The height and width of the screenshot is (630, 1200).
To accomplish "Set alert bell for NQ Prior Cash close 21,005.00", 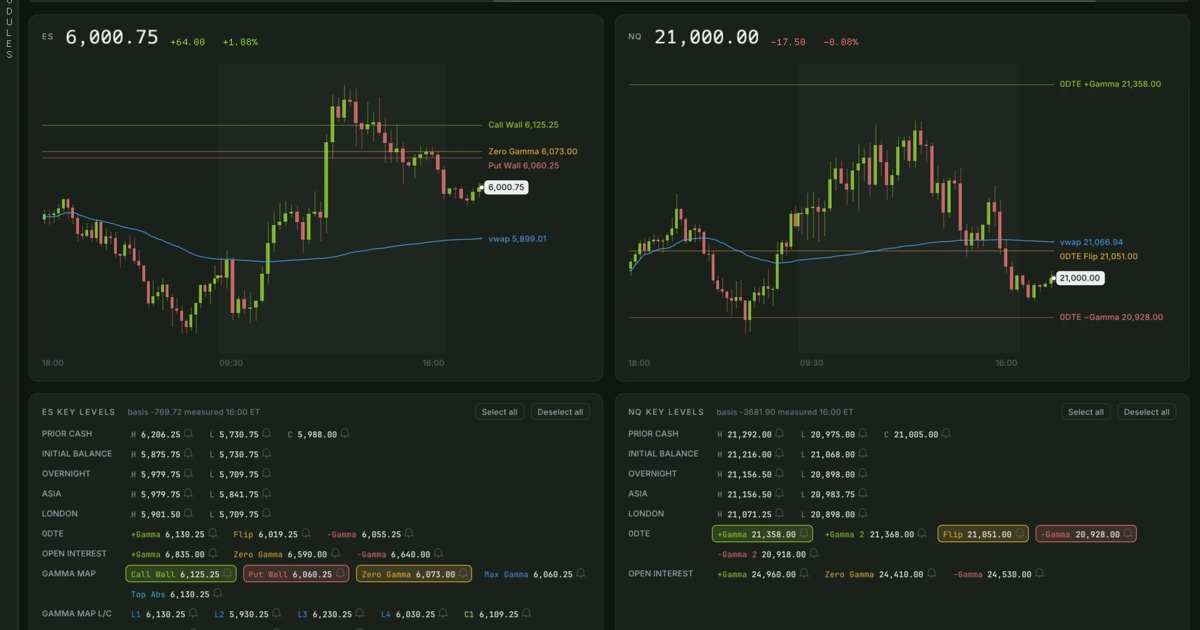I will 945,434.
